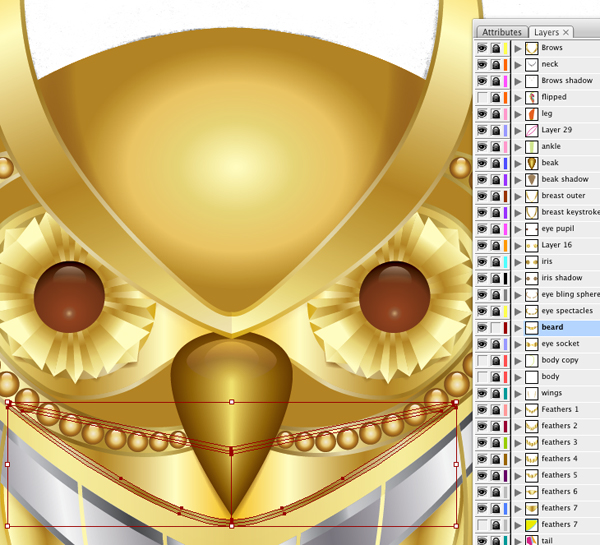Unlock the eye spectacles layer
This screenshot has height=545, width=600.
[x=496, y=311]
